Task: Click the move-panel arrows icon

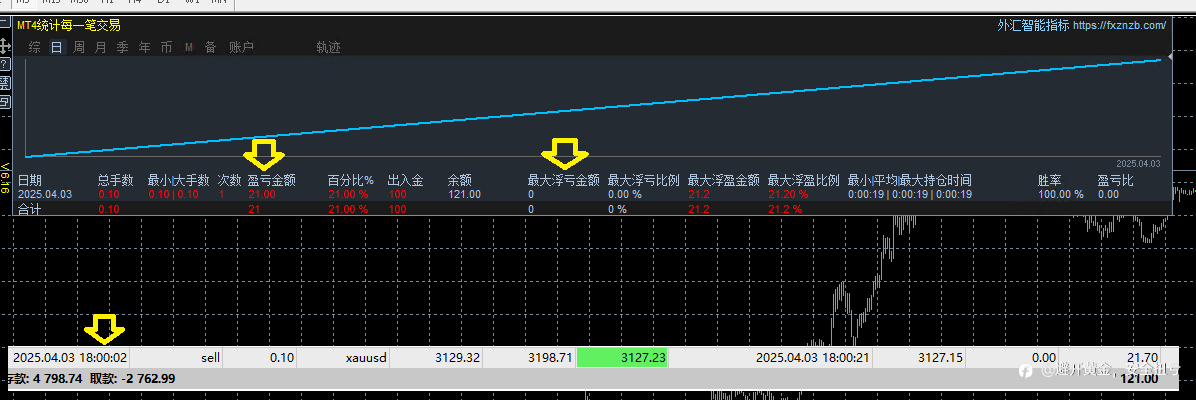Action: (x=5, y=47)
